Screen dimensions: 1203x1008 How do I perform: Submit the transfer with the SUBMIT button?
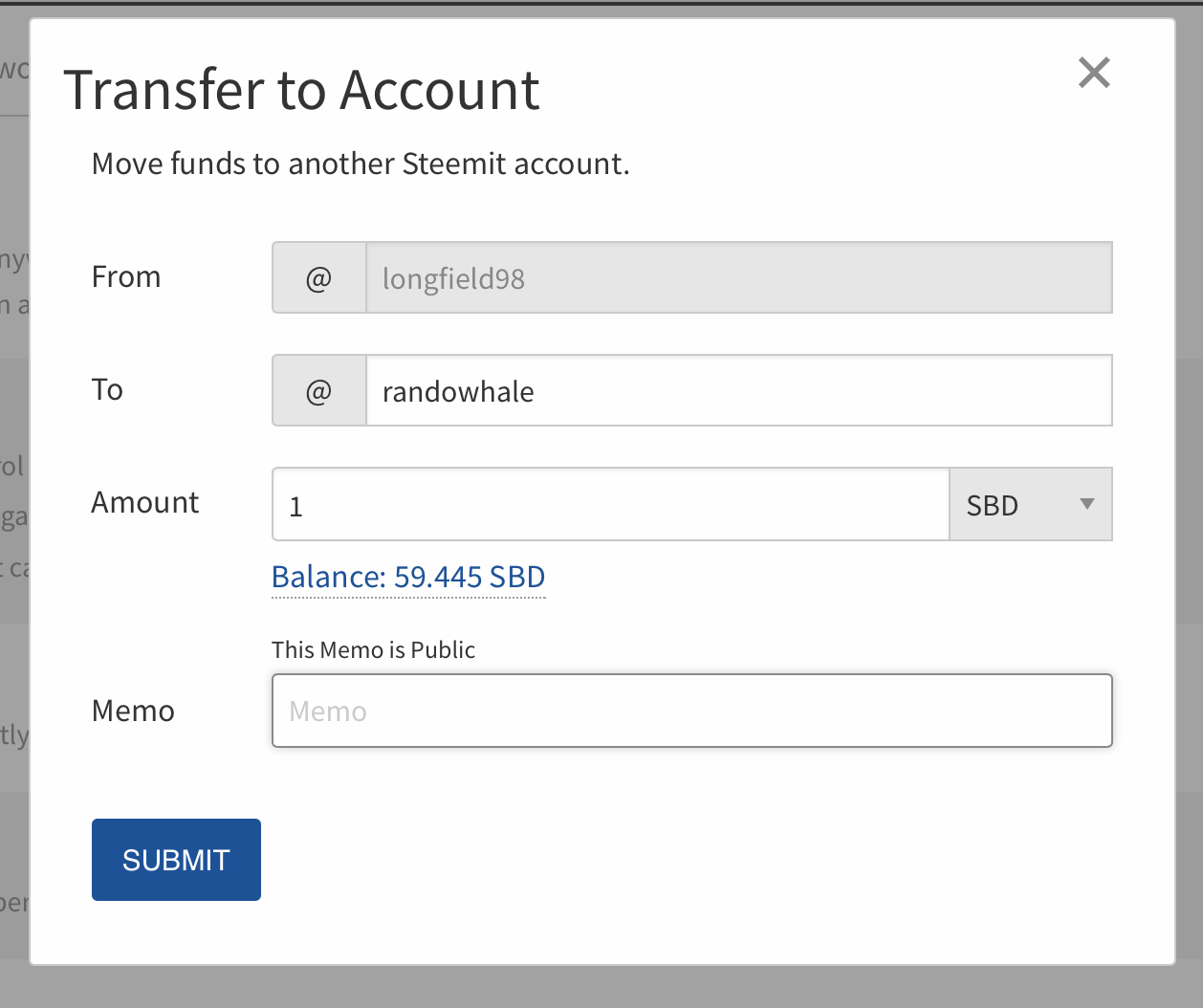[176, 860]
